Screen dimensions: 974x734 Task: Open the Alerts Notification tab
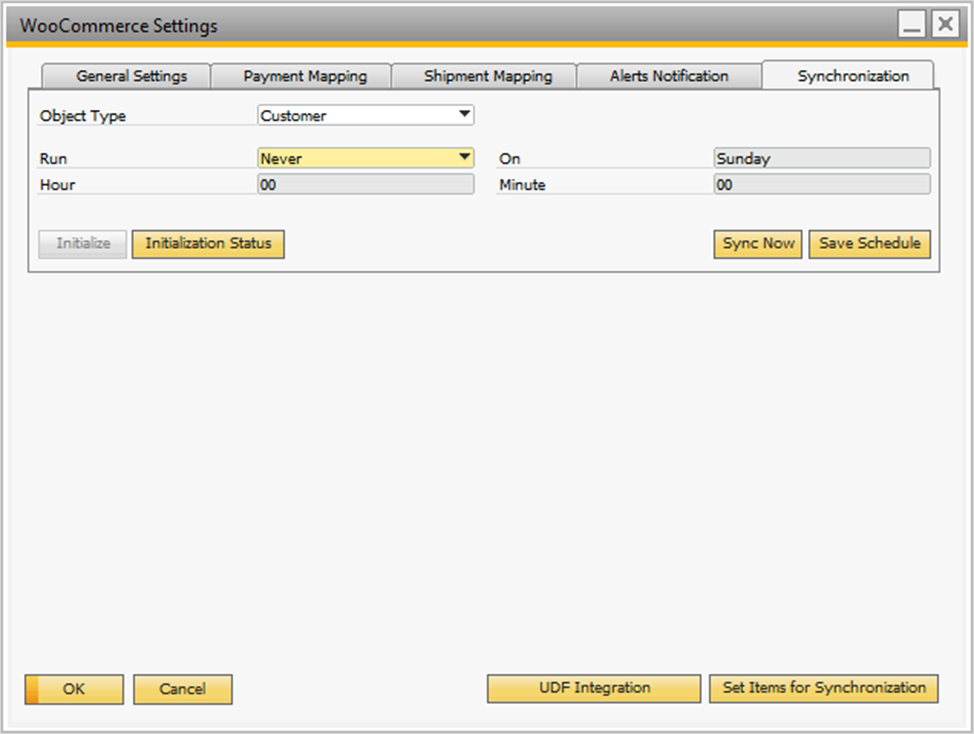tap(669, 76)
